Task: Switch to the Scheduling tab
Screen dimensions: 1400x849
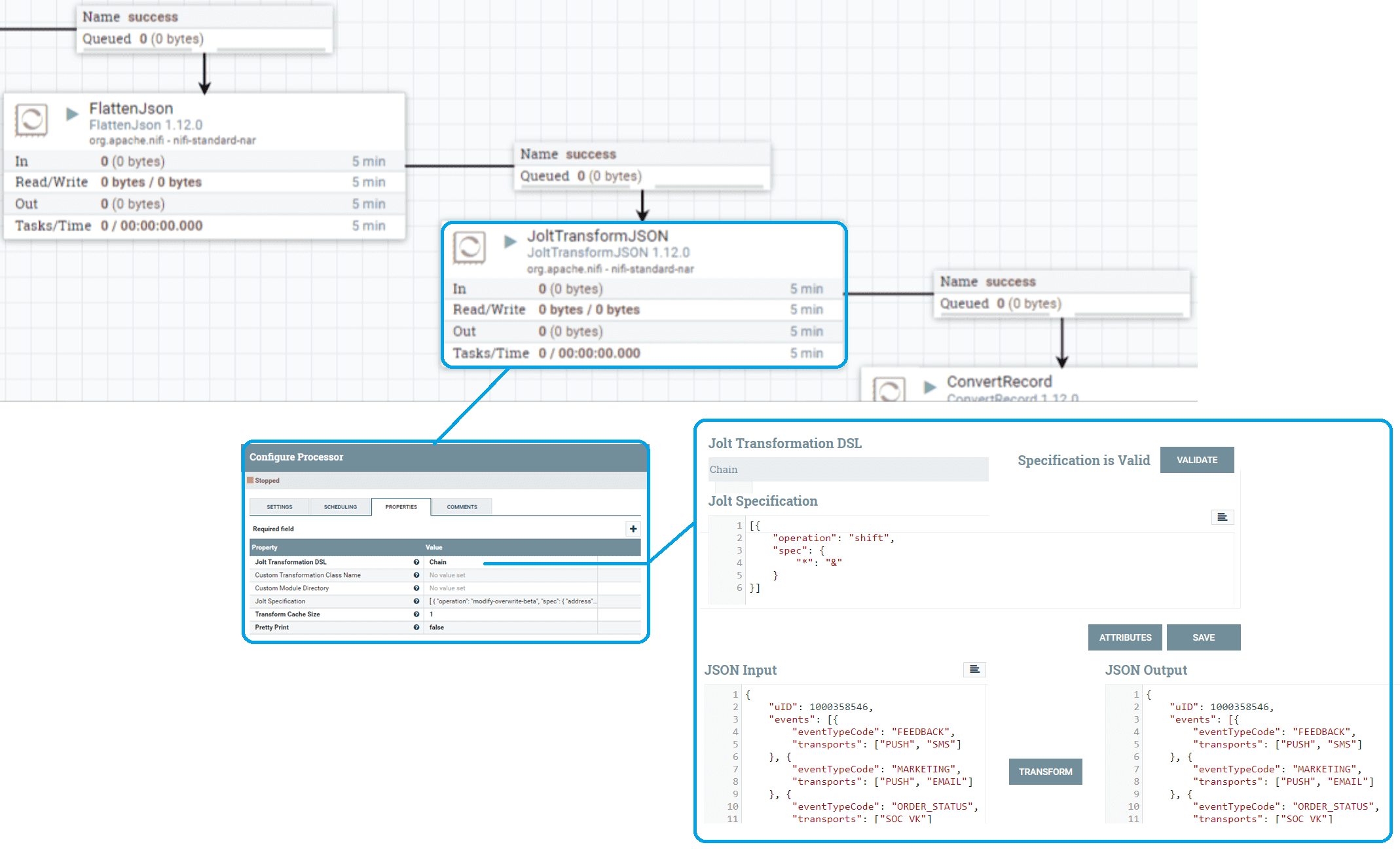Action: pyautogui.click(x=341, y=507)
